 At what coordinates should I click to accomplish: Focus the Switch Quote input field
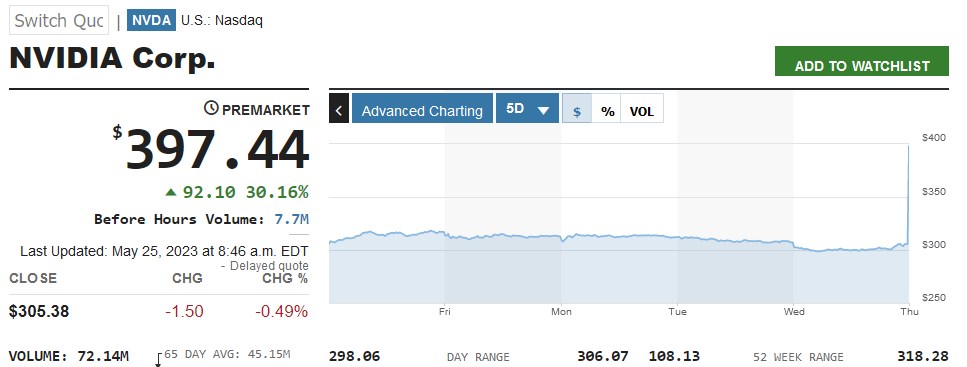tap(59, 20)
